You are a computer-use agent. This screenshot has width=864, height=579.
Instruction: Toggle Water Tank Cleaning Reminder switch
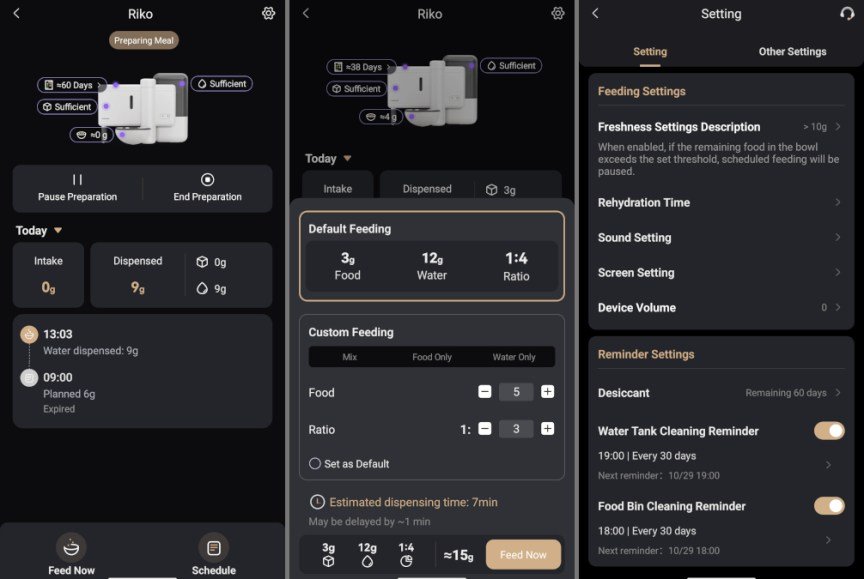829,431
